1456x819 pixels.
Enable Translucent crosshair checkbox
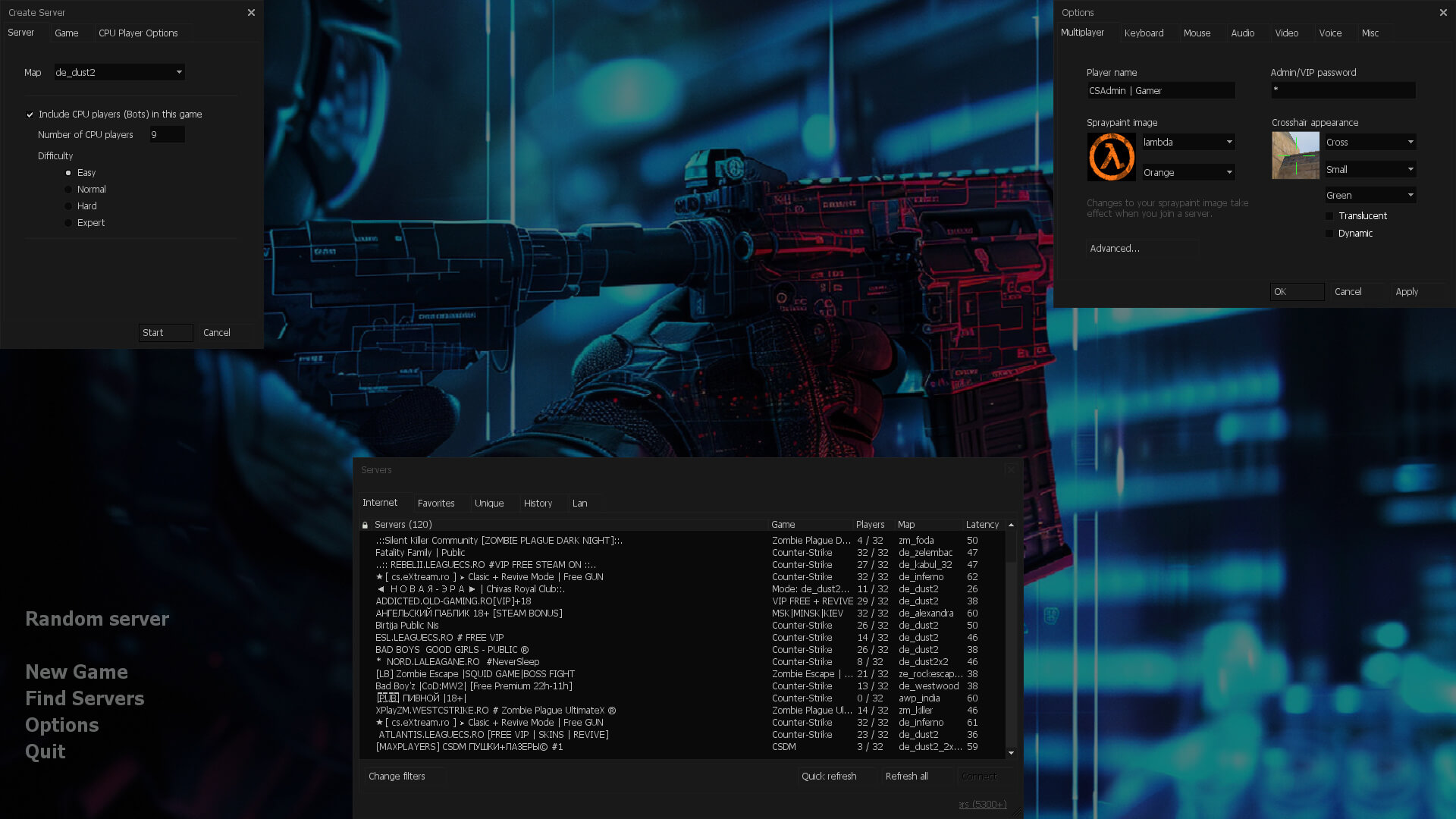tap(1329, 216)
